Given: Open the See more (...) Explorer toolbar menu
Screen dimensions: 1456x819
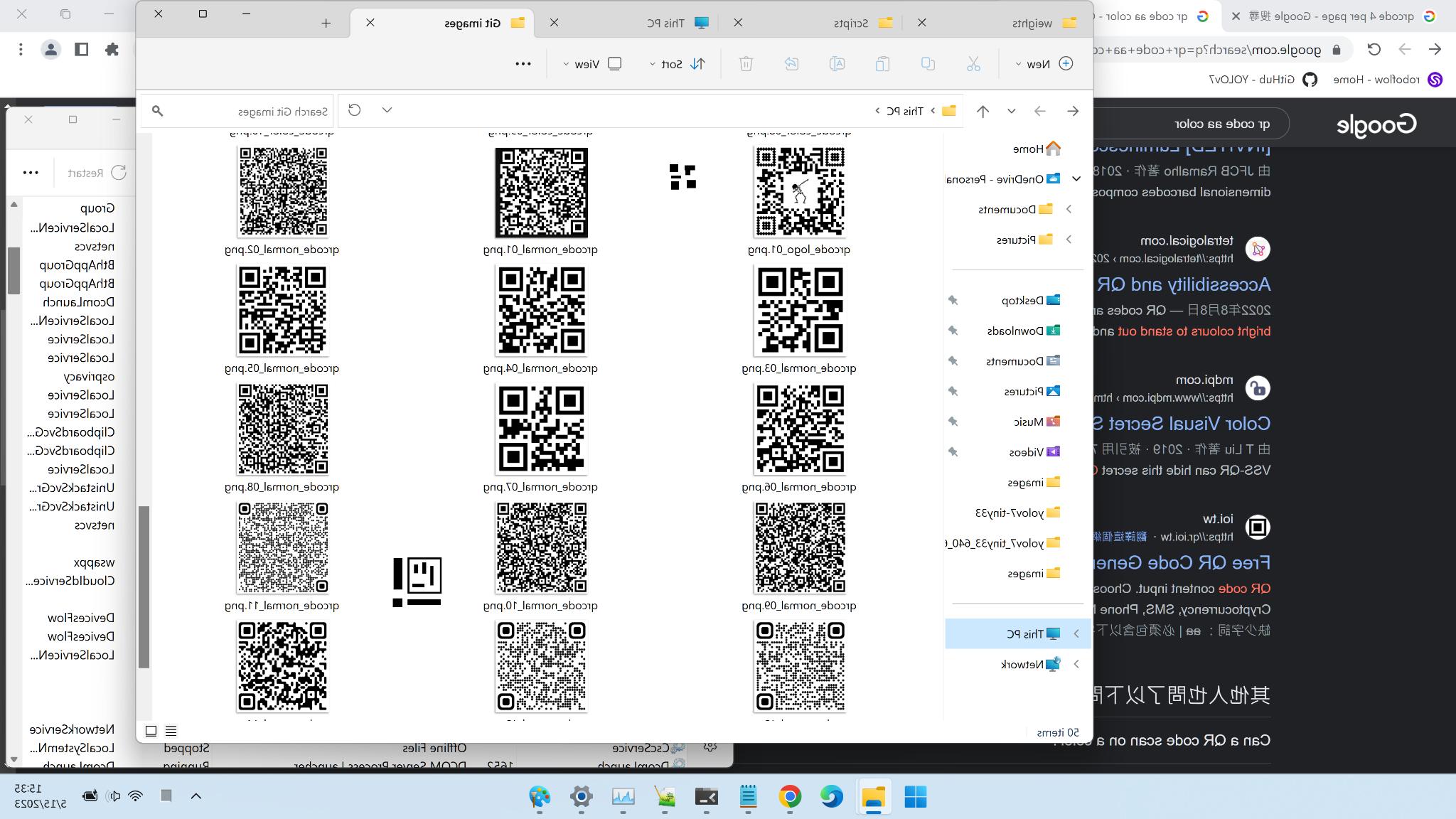Looking at the screenshot, I should [523, 64].
